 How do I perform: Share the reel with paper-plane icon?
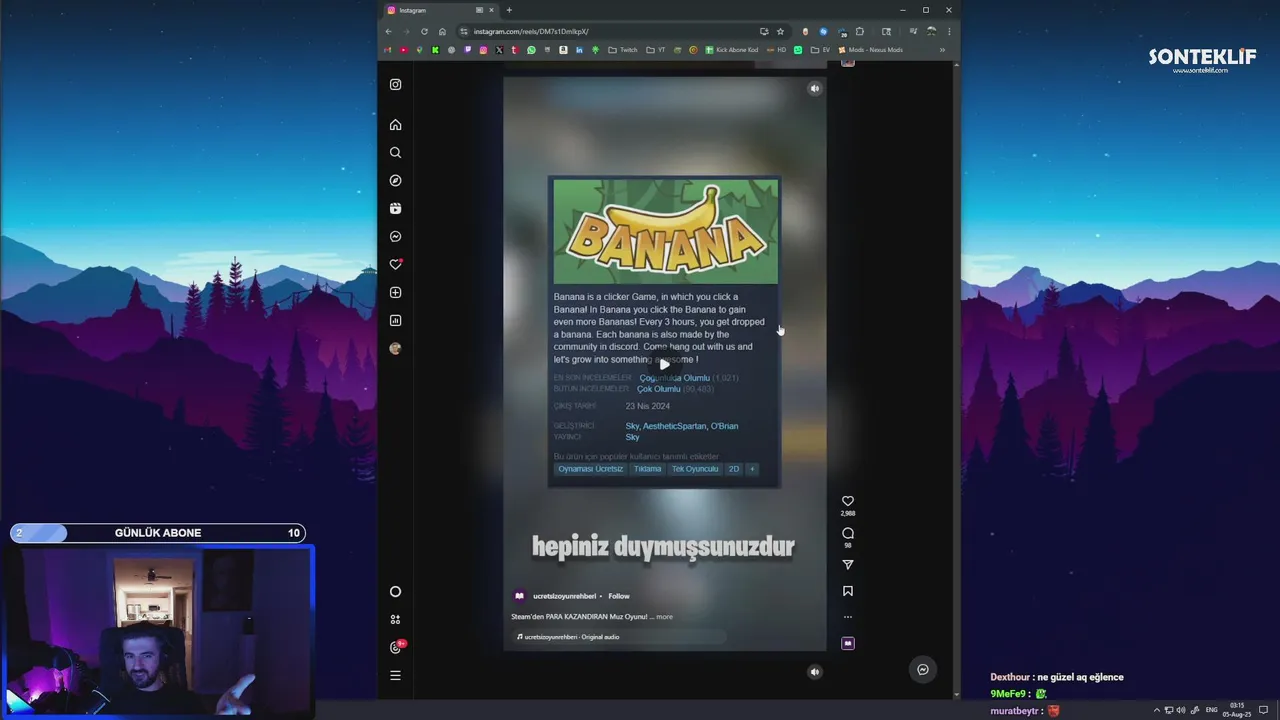[848, 565]
